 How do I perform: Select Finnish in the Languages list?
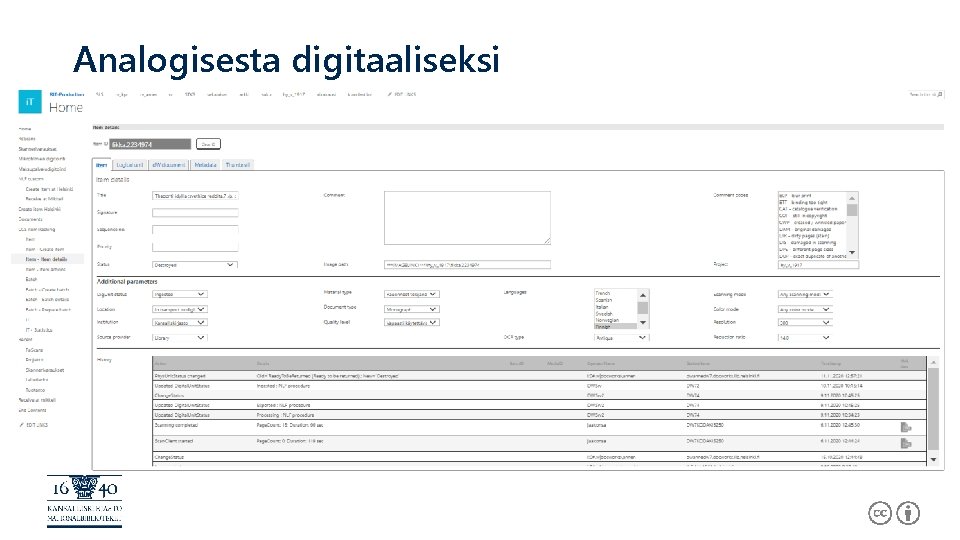pos(603,327)
